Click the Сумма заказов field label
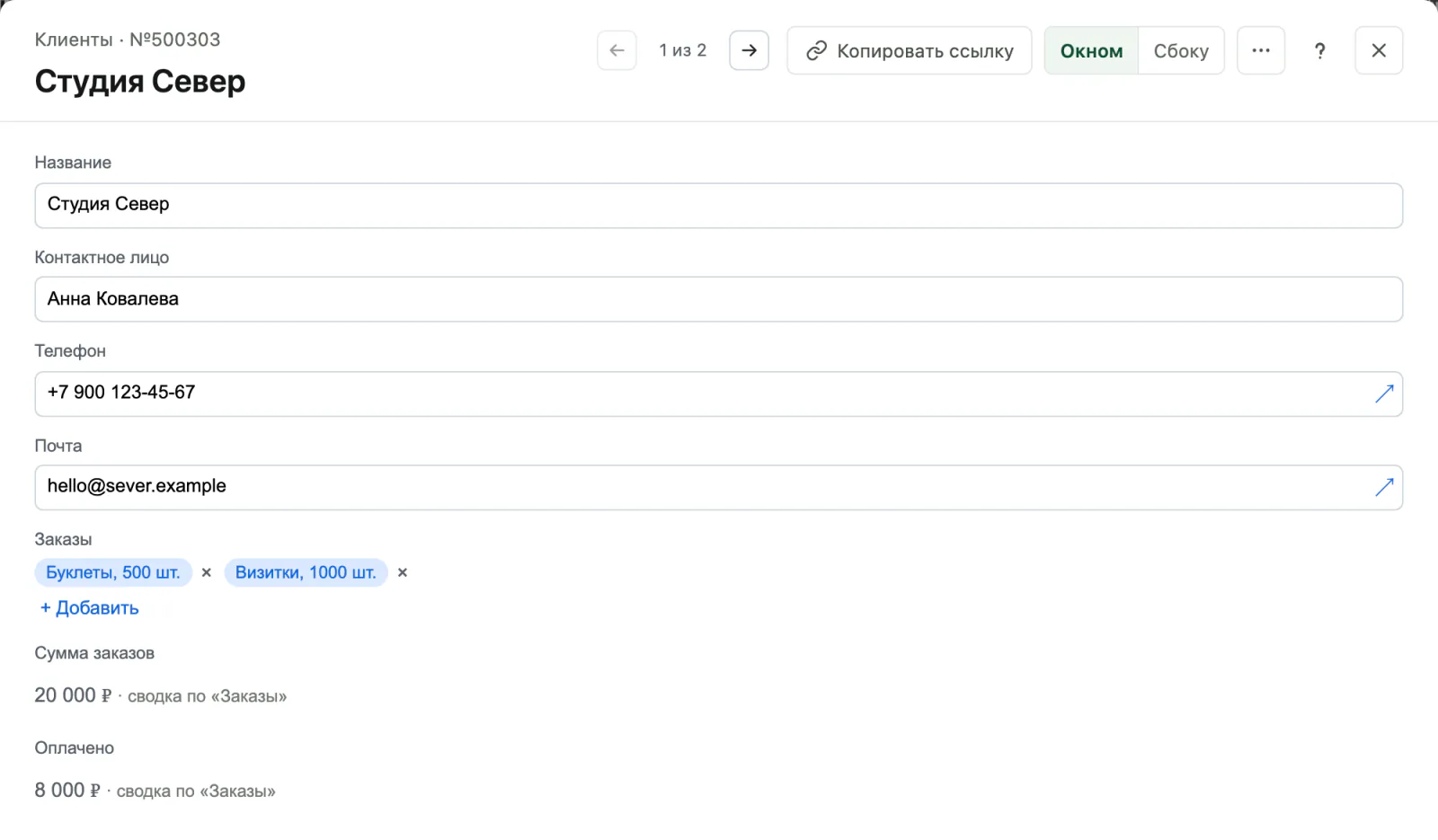 point(94,653)
